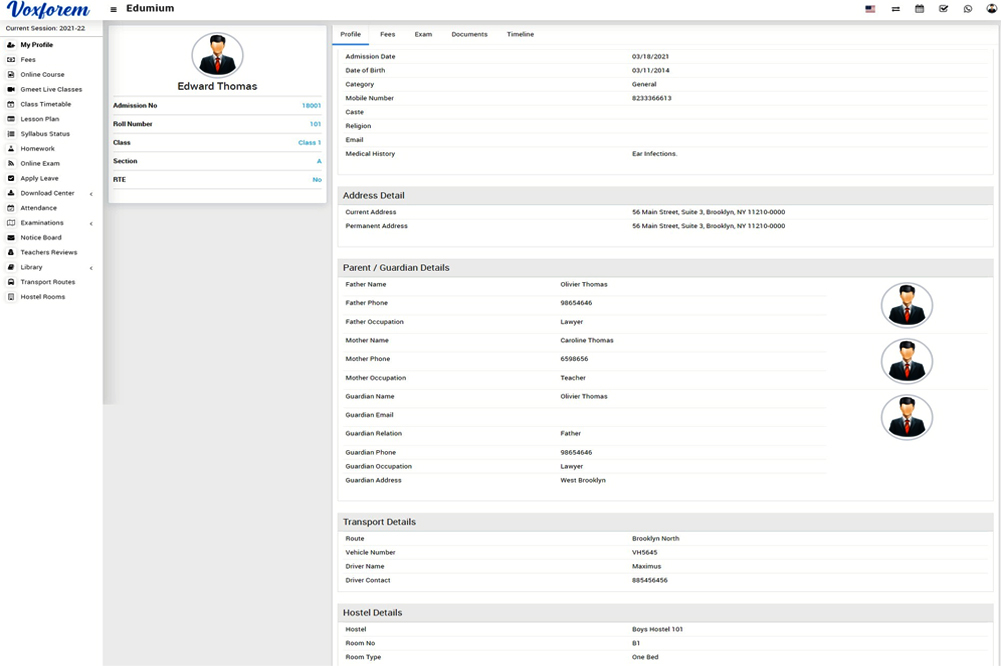Click the father's photo thumbnail
This screenshot has height=666, width=1001.
coord(906,305)
